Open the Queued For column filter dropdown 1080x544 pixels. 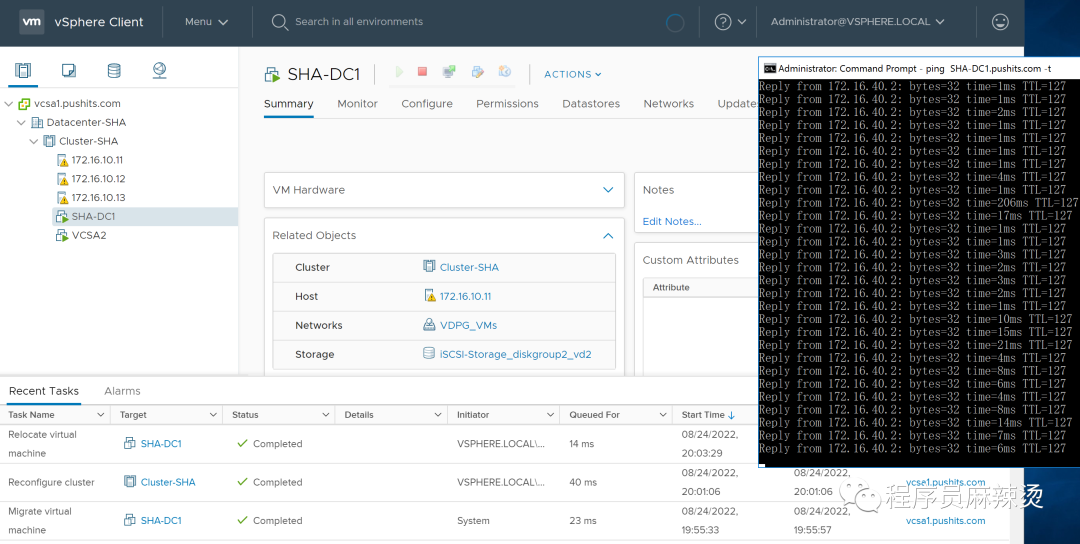click(x=663, y=415)
